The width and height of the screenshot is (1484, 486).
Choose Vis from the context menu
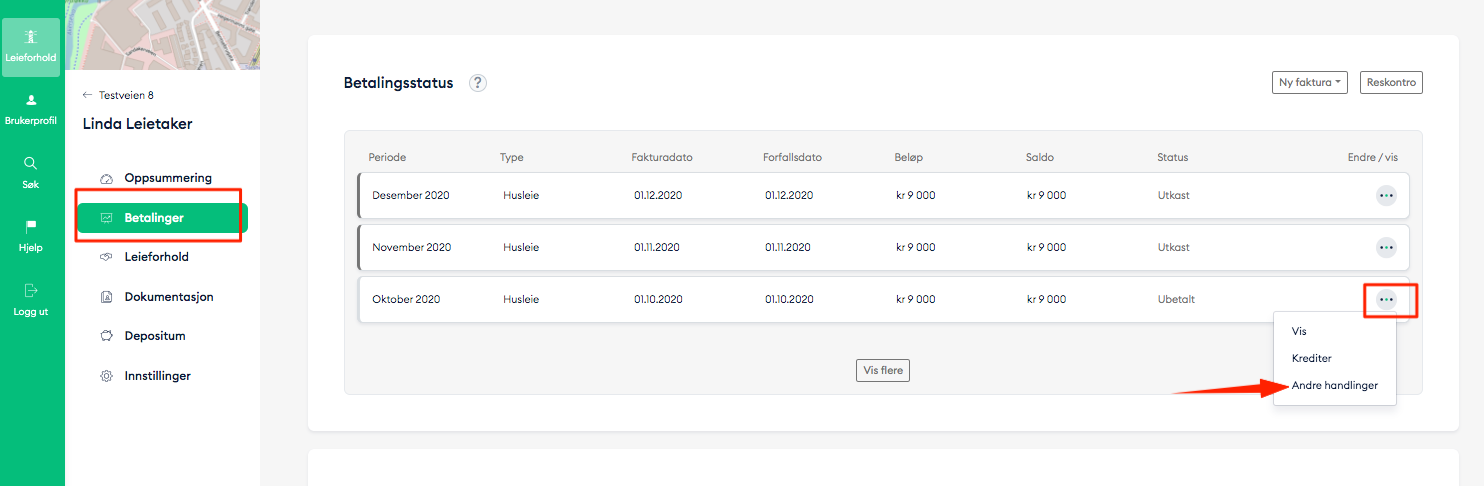point(1299,331)
